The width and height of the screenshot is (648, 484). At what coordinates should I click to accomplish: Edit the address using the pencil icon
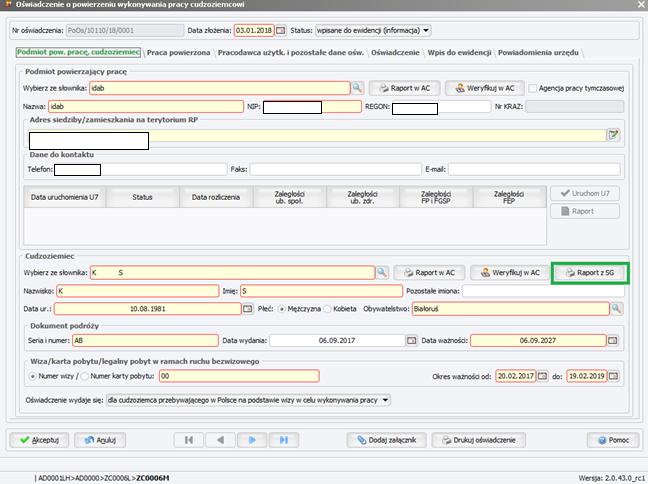tap(613, 135)
